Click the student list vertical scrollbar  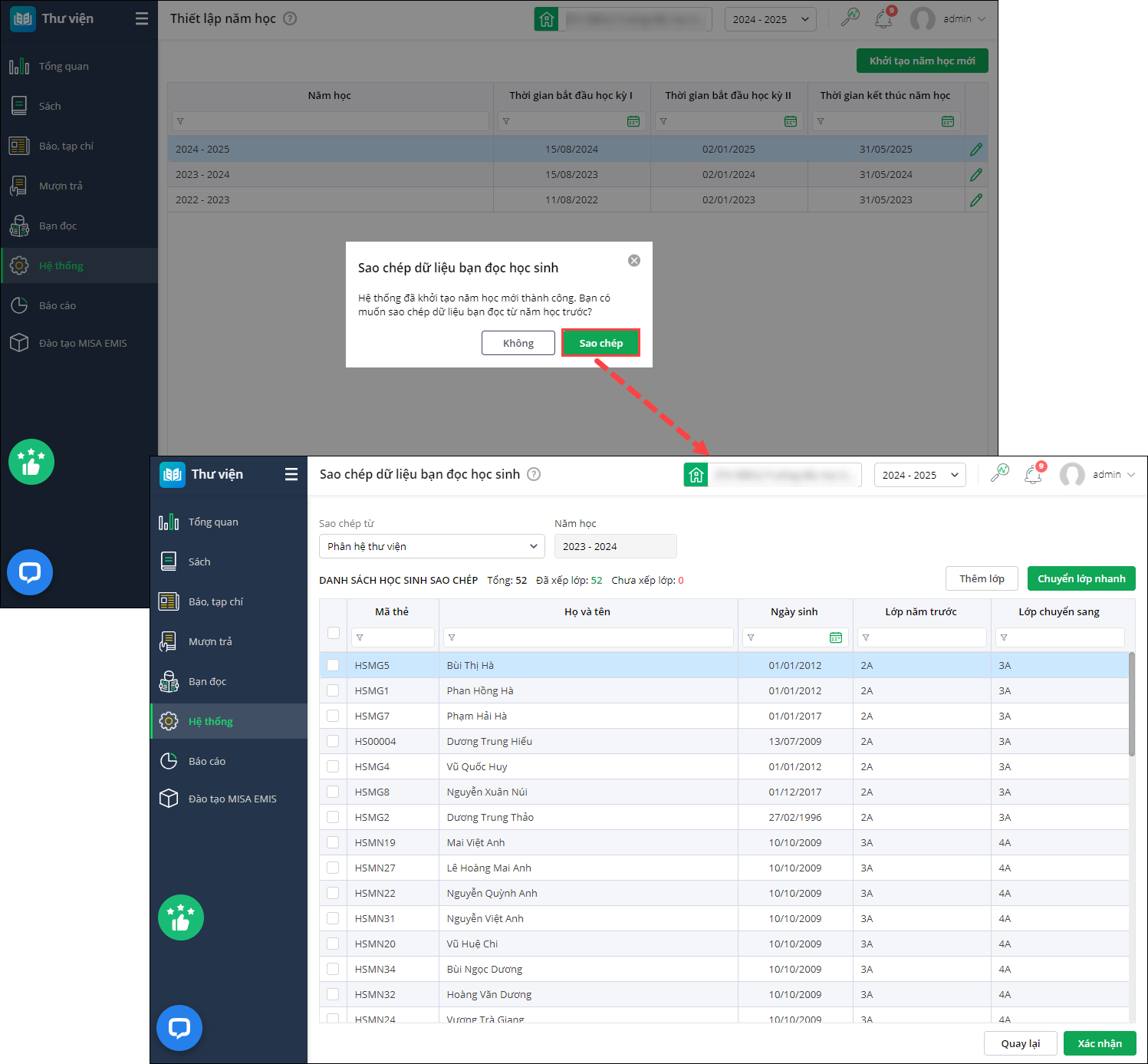pyautogui.click(x=1132, y=704)
